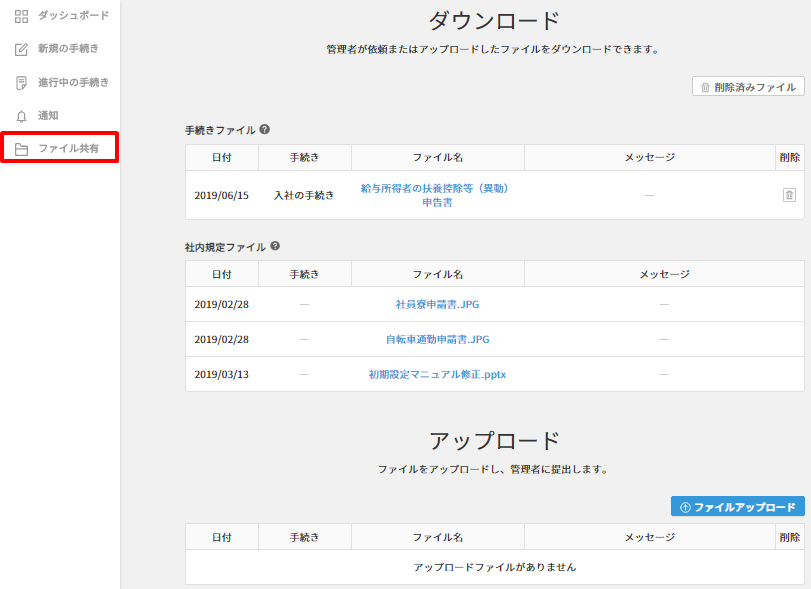811x589 pixels.
Task: Open the 社員寮申請書.JPG file link
Action: coord(437,304)
